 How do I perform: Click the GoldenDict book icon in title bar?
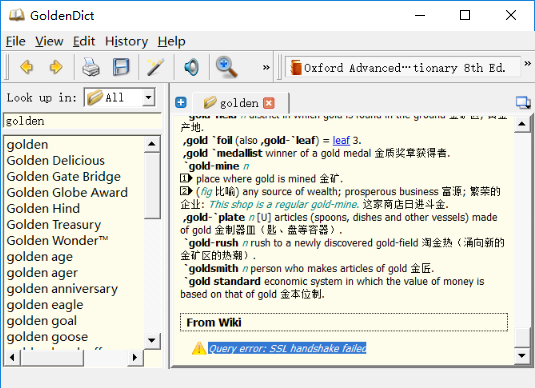coord(16,15)
